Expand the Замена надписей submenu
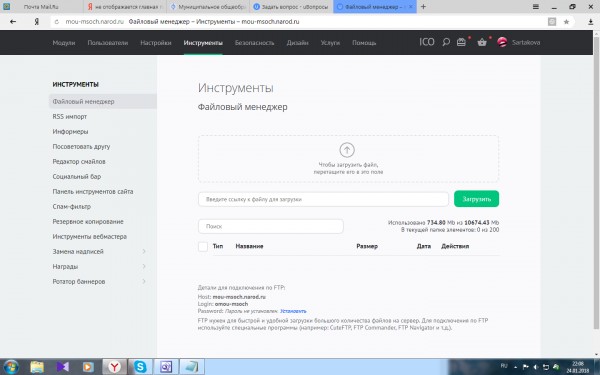 point(144,251)
